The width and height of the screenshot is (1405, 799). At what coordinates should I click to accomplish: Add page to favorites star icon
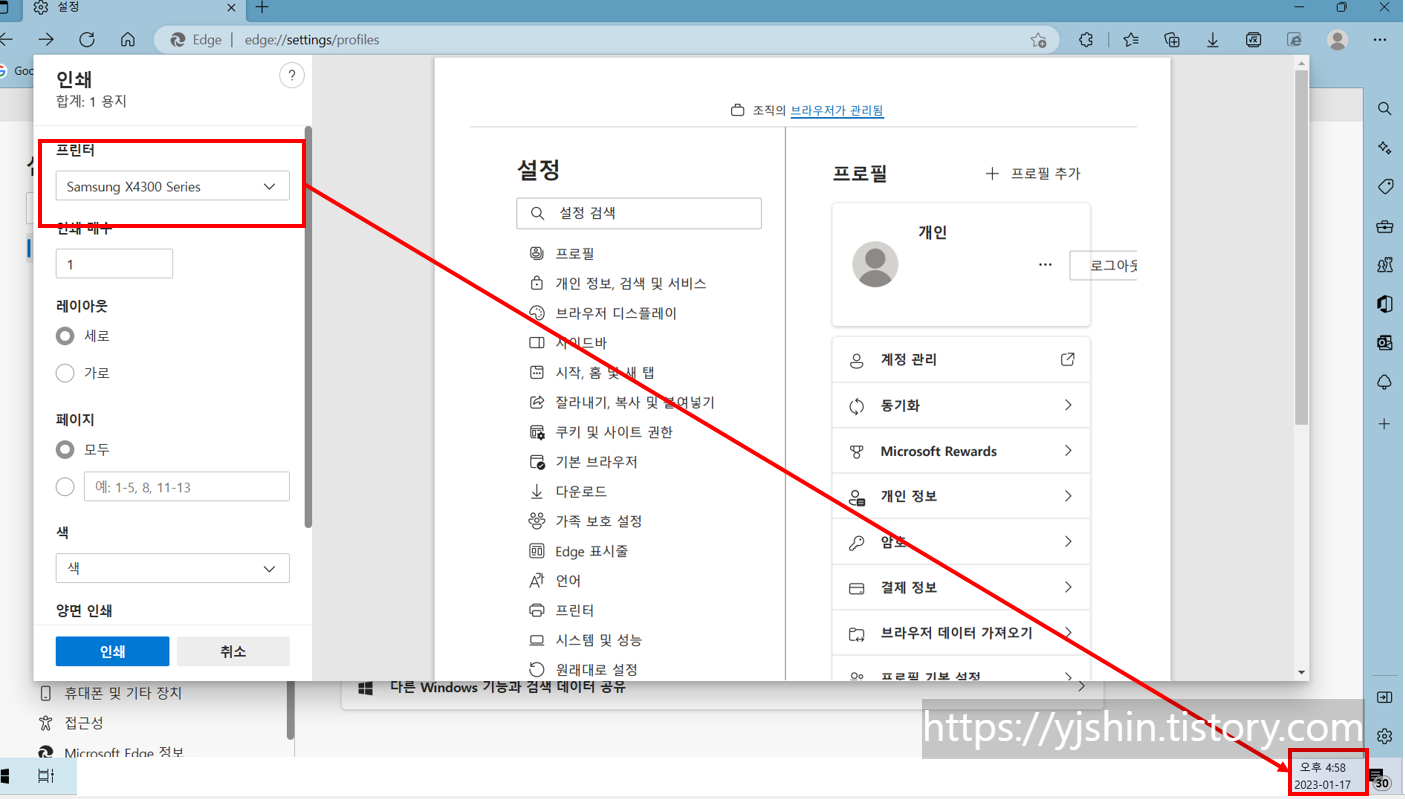coord(1038,40)
